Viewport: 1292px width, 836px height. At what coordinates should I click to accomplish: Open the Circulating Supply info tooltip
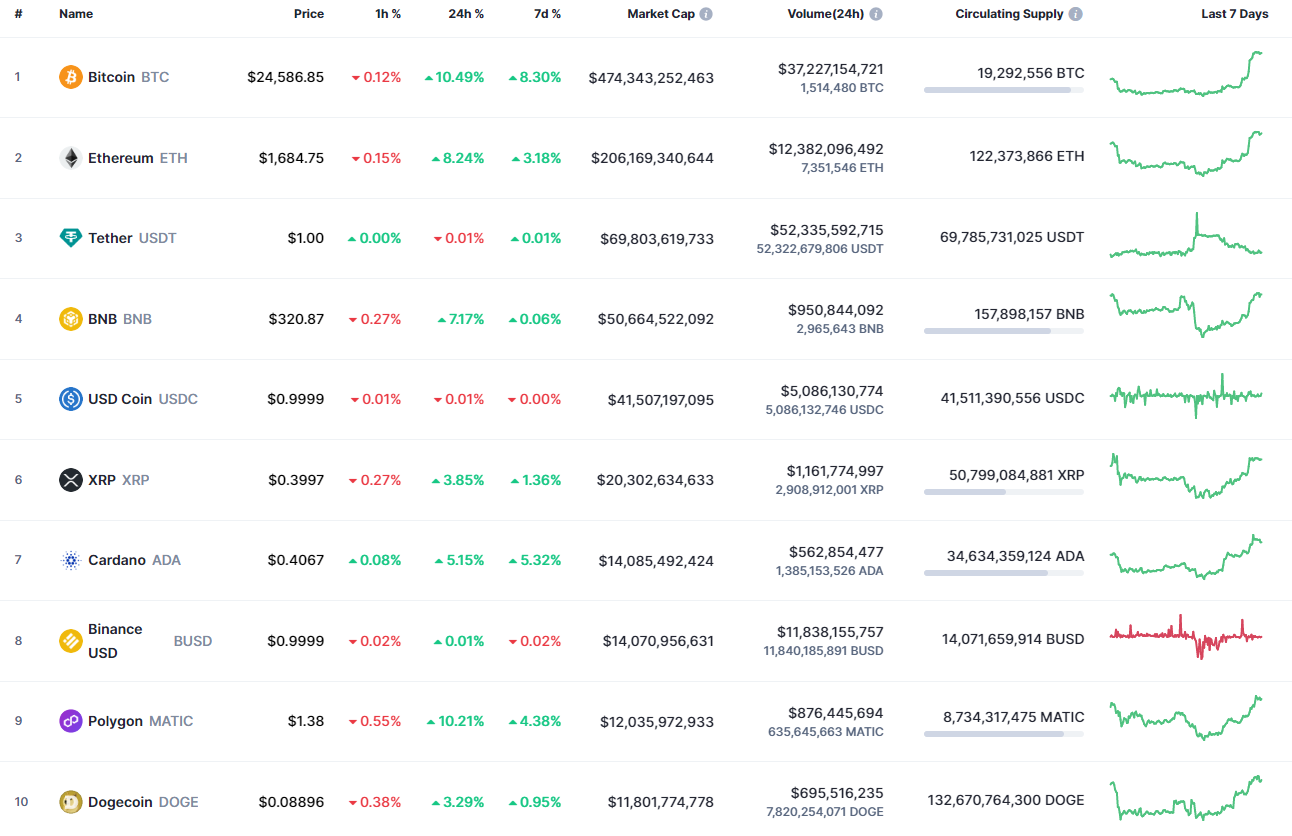pos(1075,13)
